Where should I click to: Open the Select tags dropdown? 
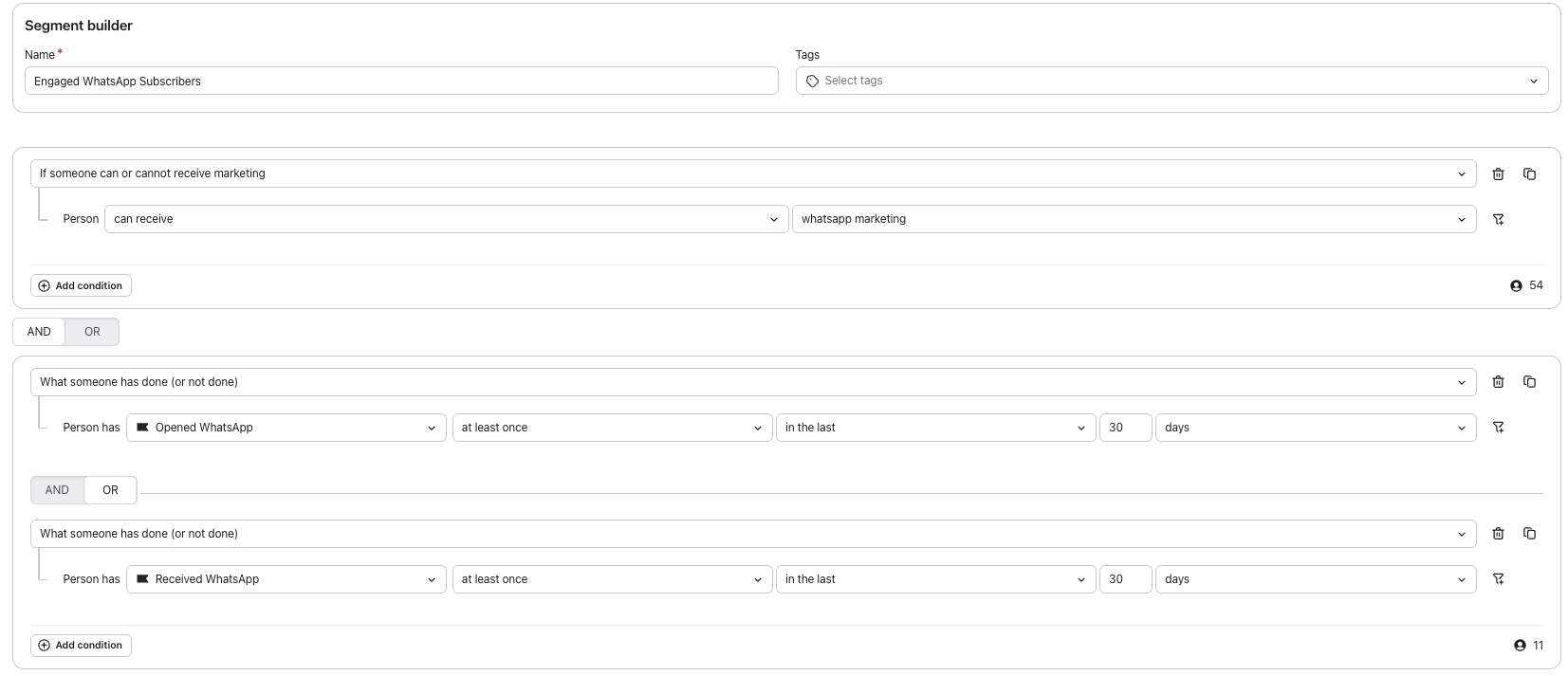(x=1171, y=81)
